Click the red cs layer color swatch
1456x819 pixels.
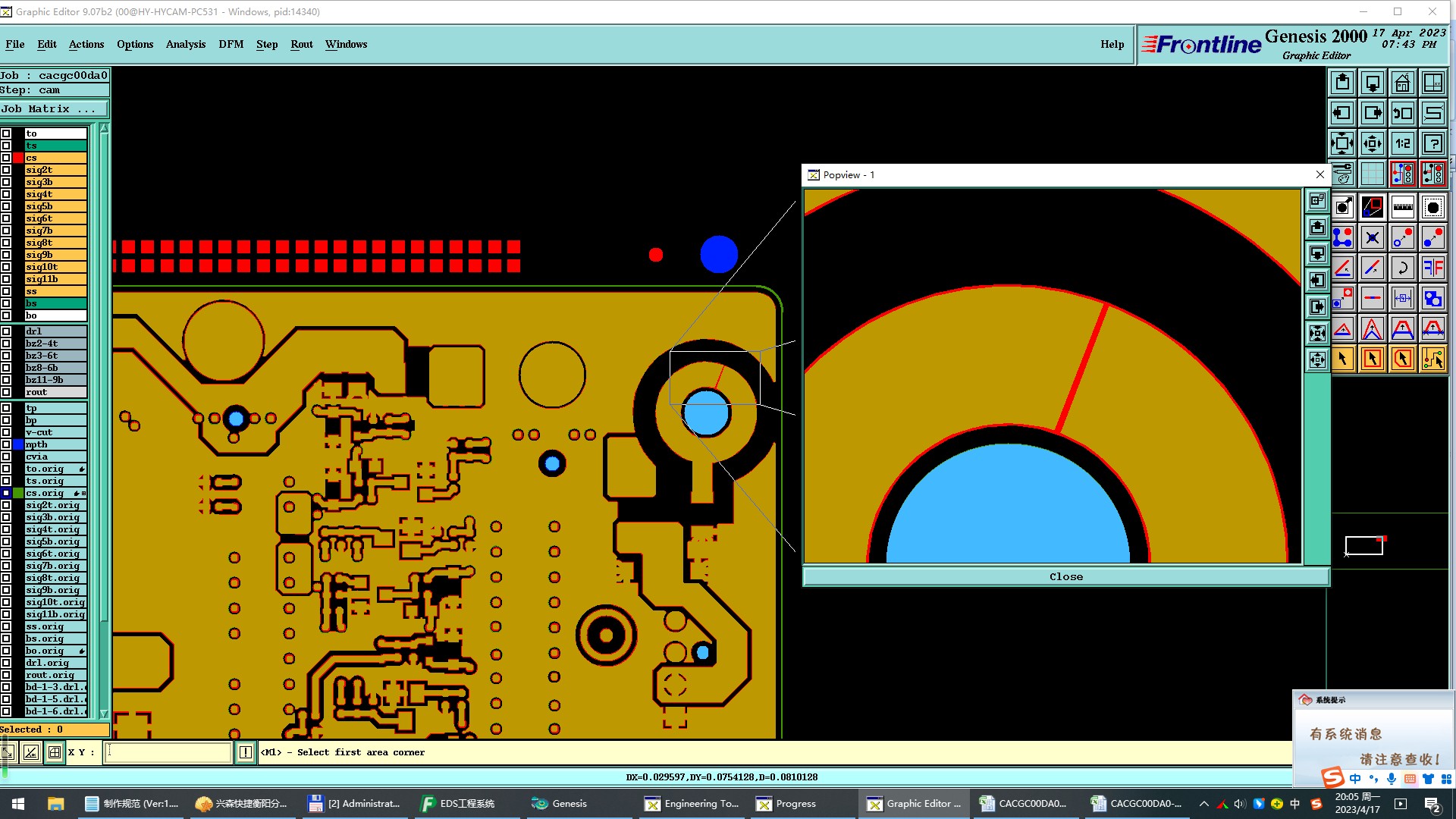point(18,158)
